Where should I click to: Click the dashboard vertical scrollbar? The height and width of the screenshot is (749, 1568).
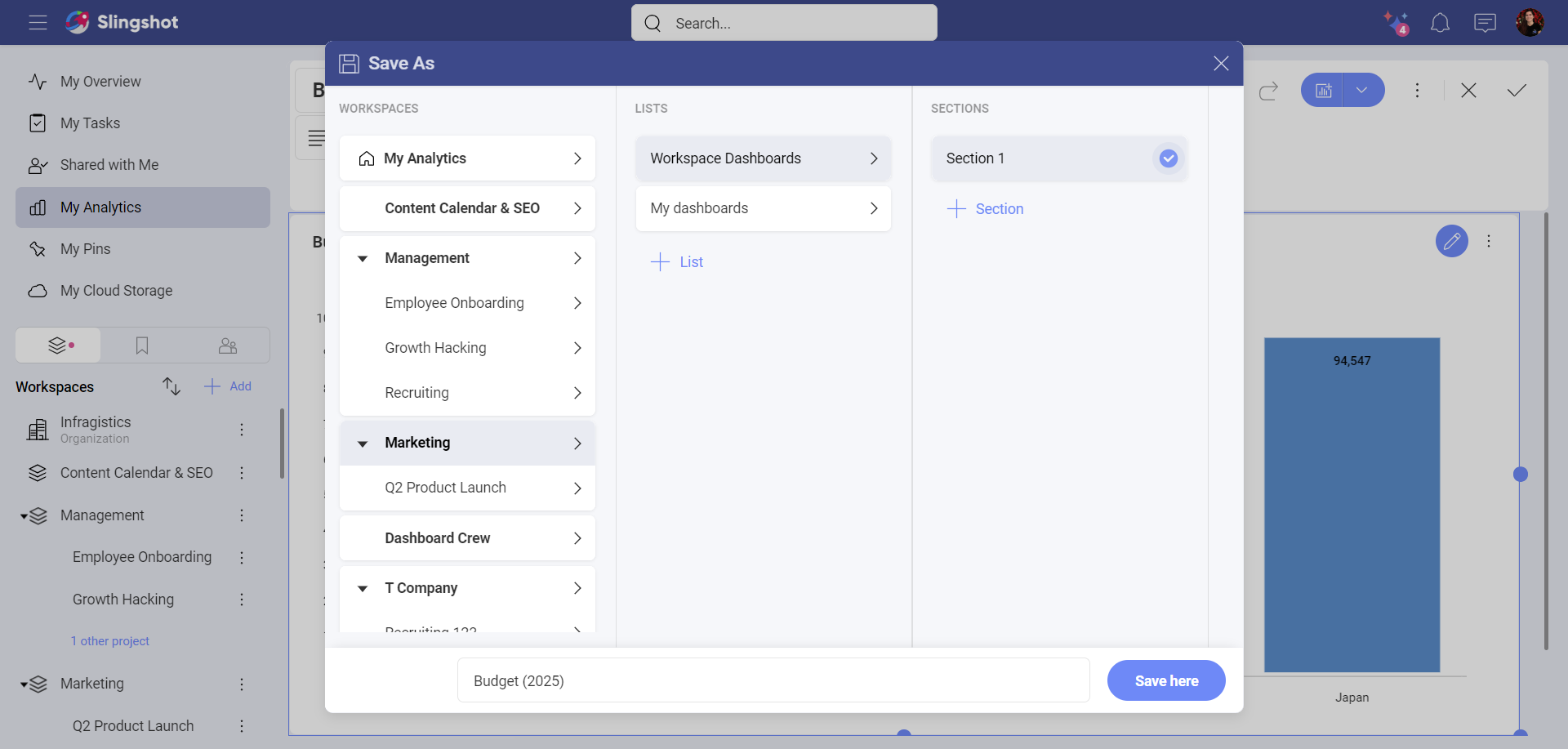1546,431
